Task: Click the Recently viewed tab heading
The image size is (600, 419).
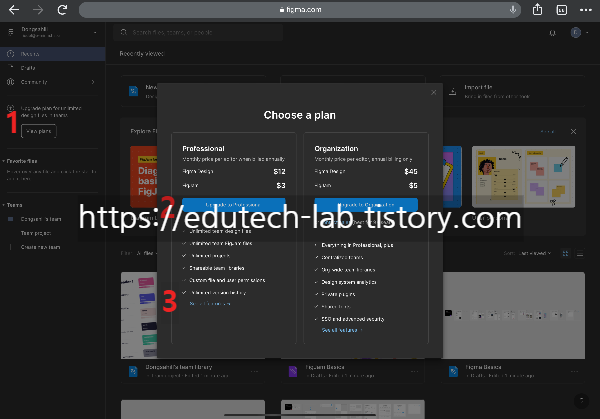Action: click(x=142, y=54)
